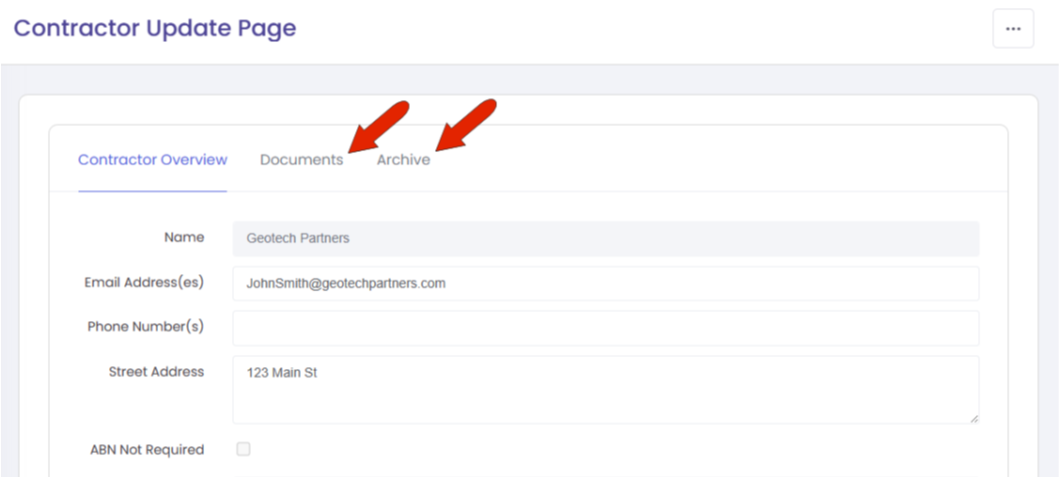Click the Name field showing Geotech Partners
The height and width of the screenshot is (477, 1061).
606,238
